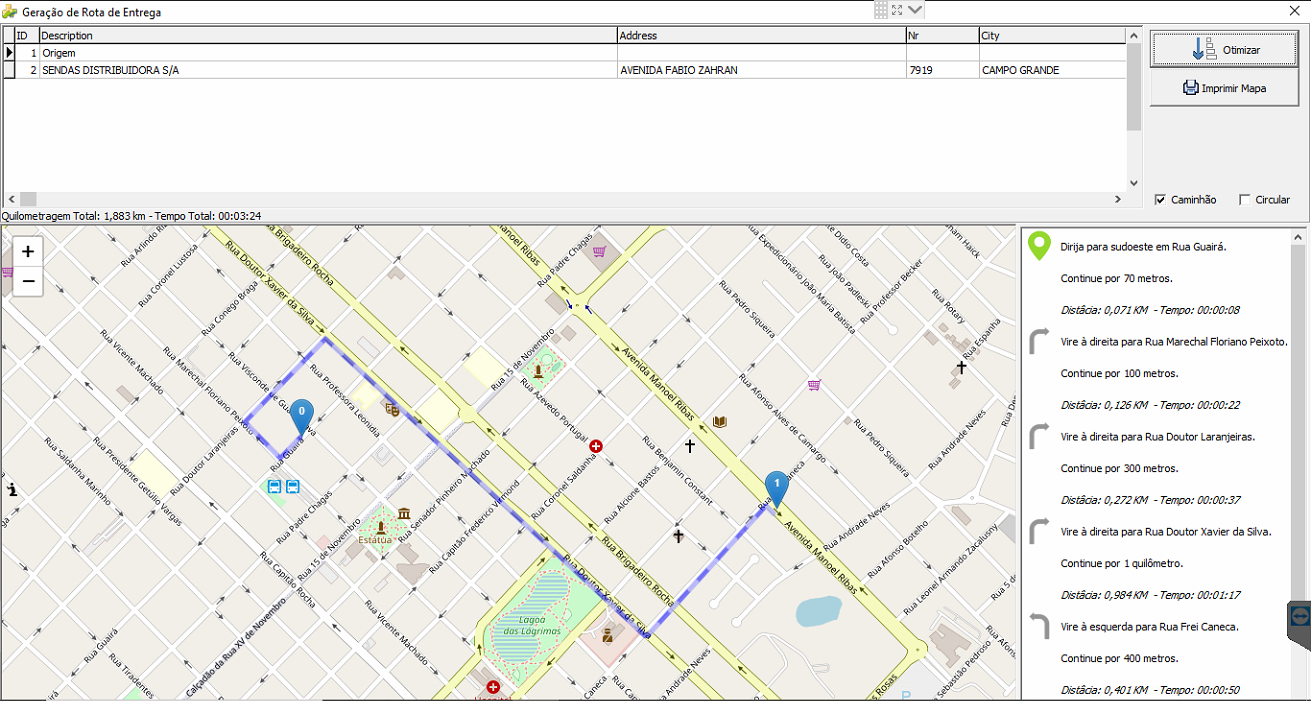Click the shopping cart icon near Rua Afonso Alves de Camargo
1311x701 pixels.
point(814,384)
